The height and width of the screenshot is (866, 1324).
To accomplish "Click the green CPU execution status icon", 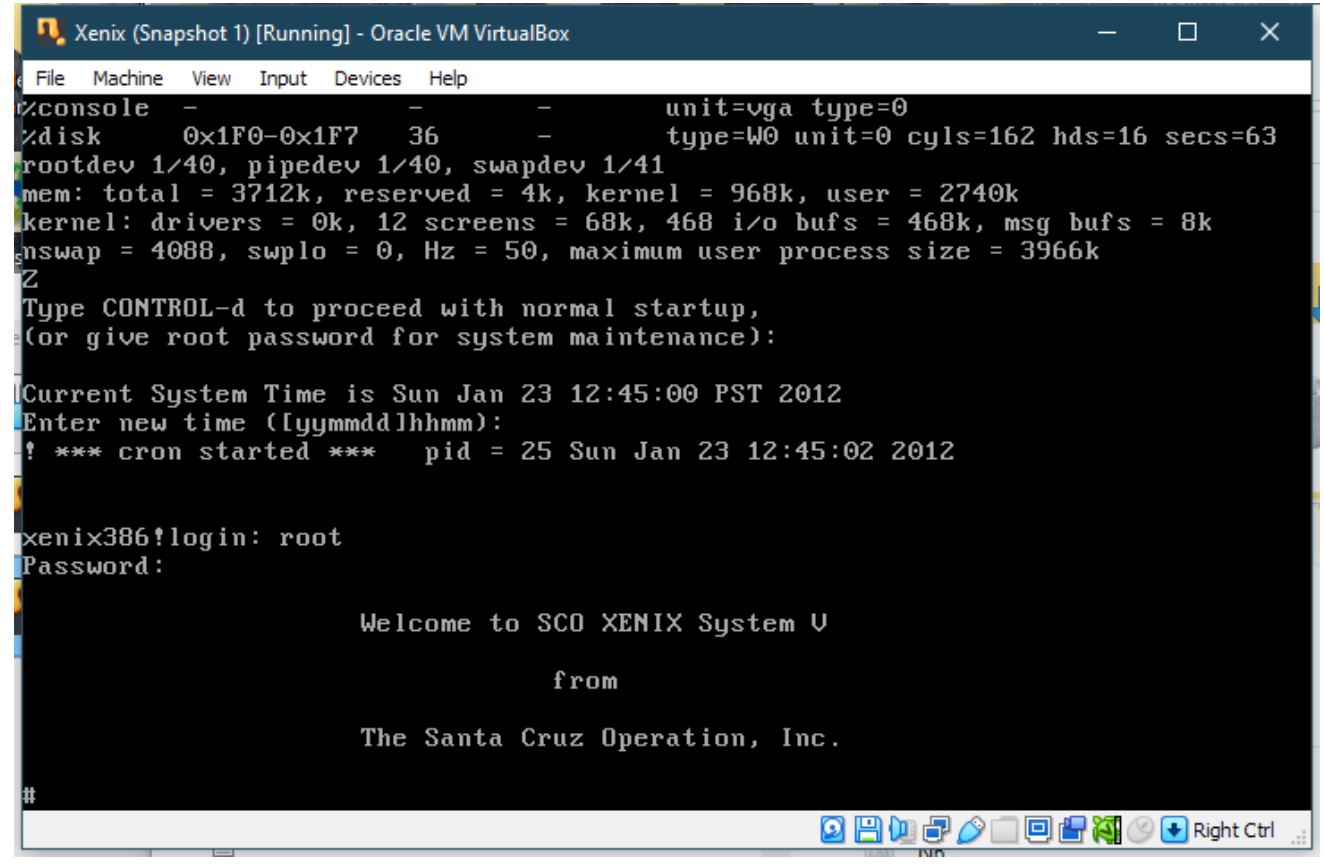I will click(x=1106, y=830).
